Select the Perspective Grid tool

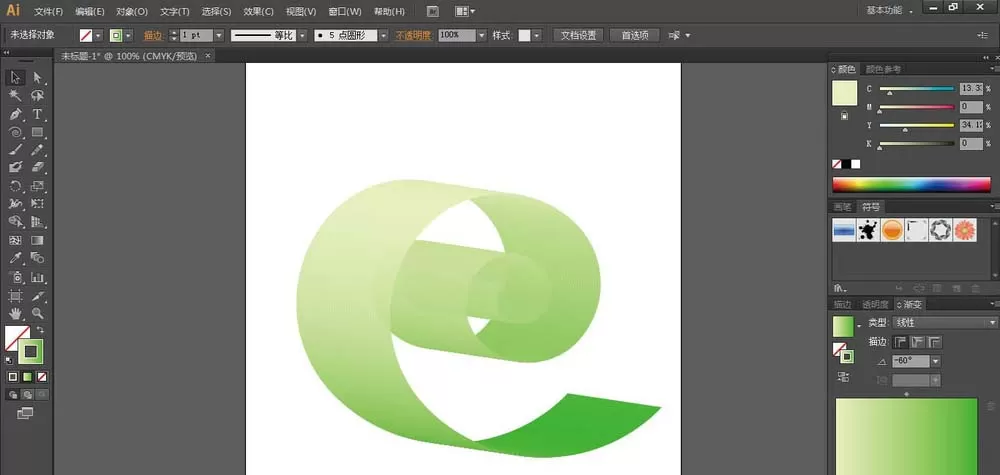pyautogui.click(x=38, y=222)
